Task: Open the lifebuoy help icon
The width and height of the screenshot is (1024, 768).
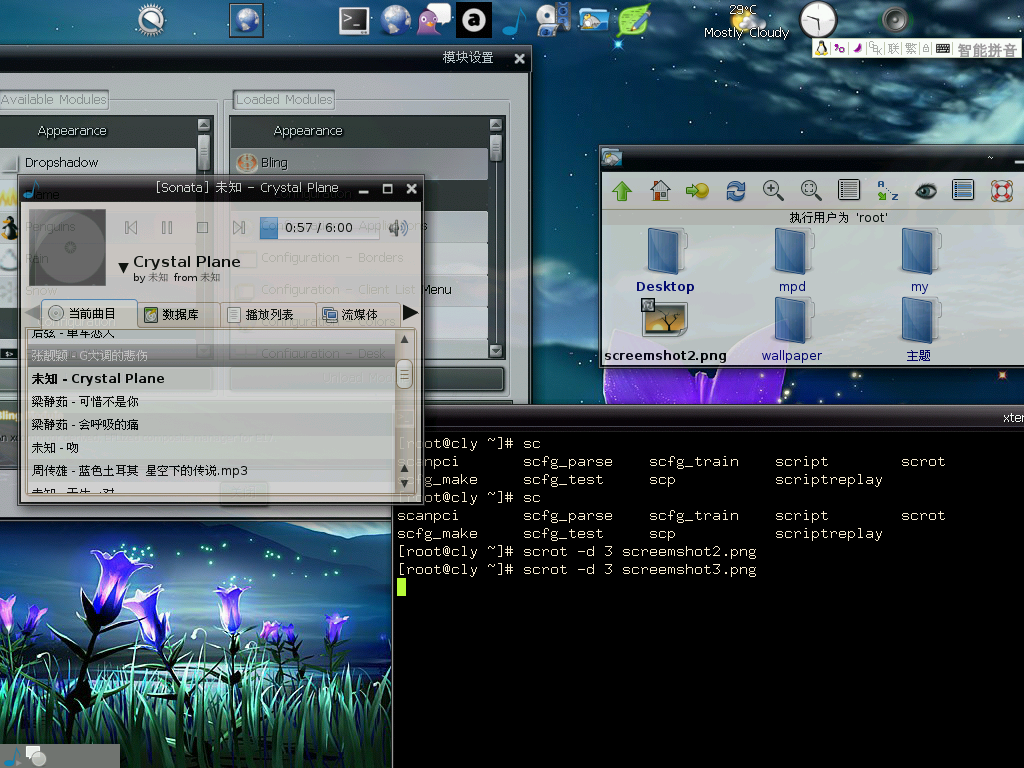Action: tap(1001, 191)
